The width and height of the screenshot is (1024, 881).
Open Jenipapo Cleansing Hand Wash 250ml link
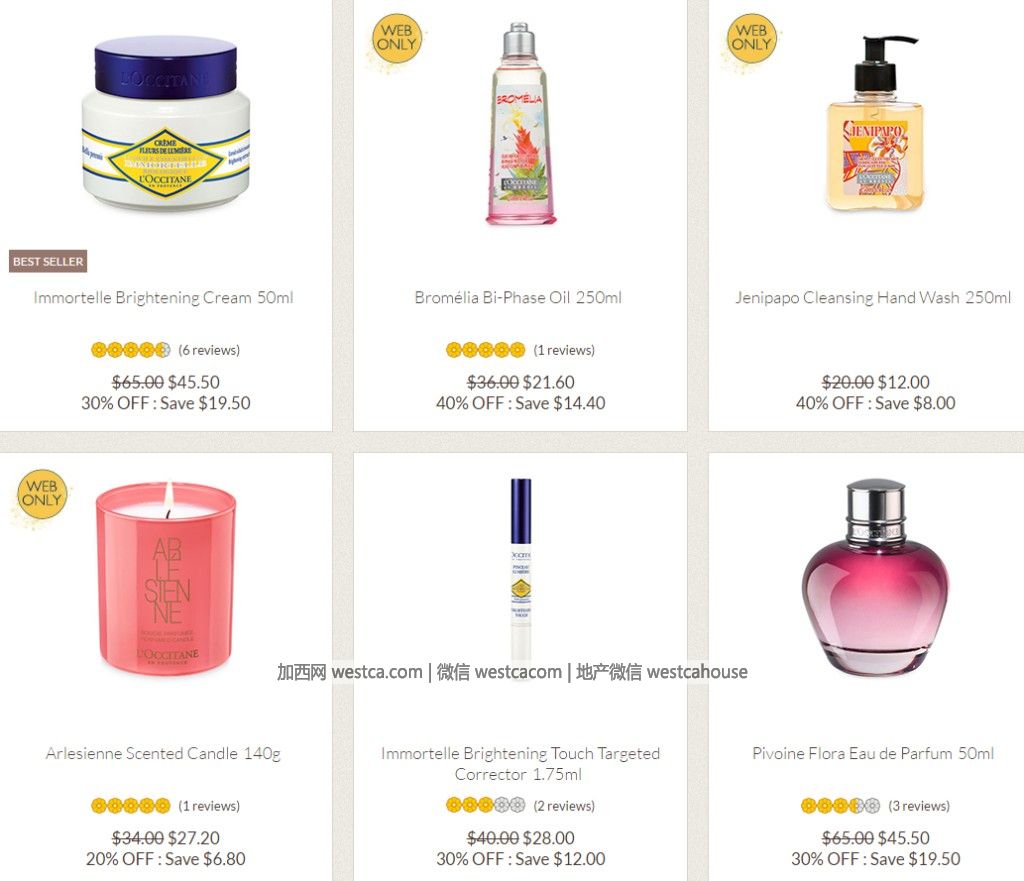tap(873, 298)
